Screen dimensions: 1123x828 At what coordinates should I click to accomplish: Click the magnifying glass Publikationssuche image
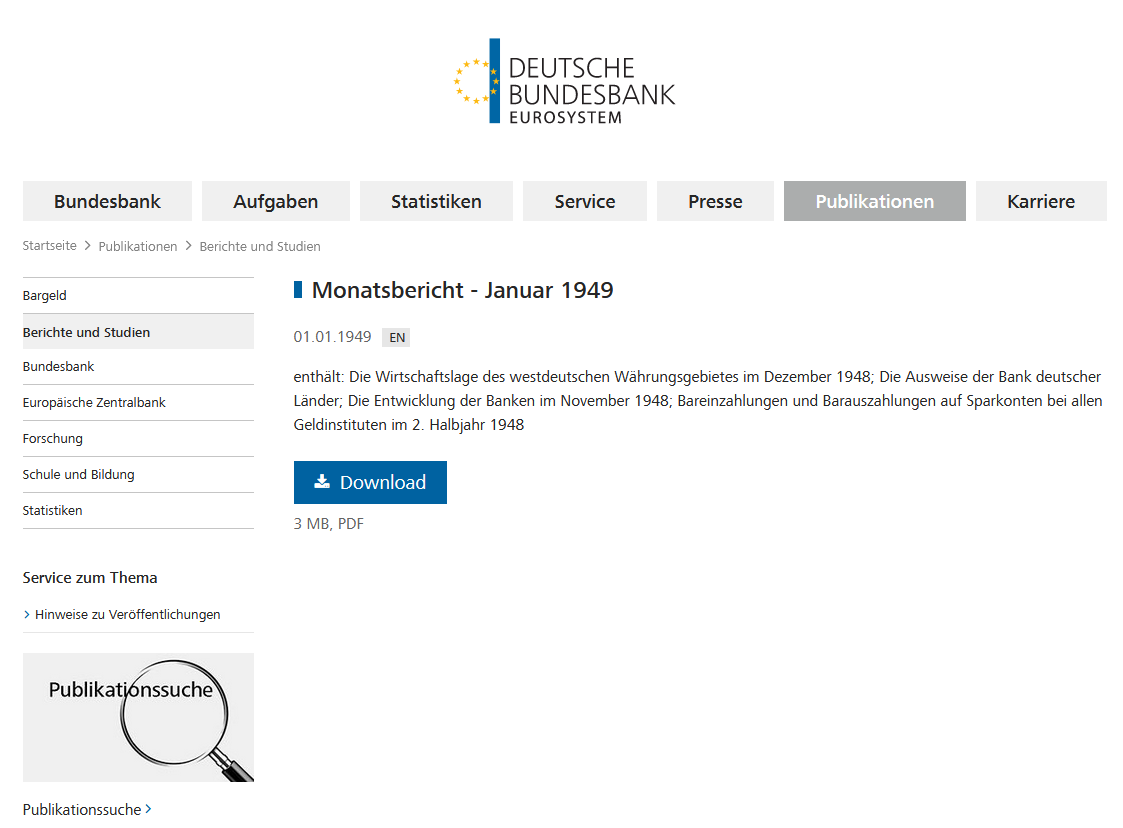point(138,717)
